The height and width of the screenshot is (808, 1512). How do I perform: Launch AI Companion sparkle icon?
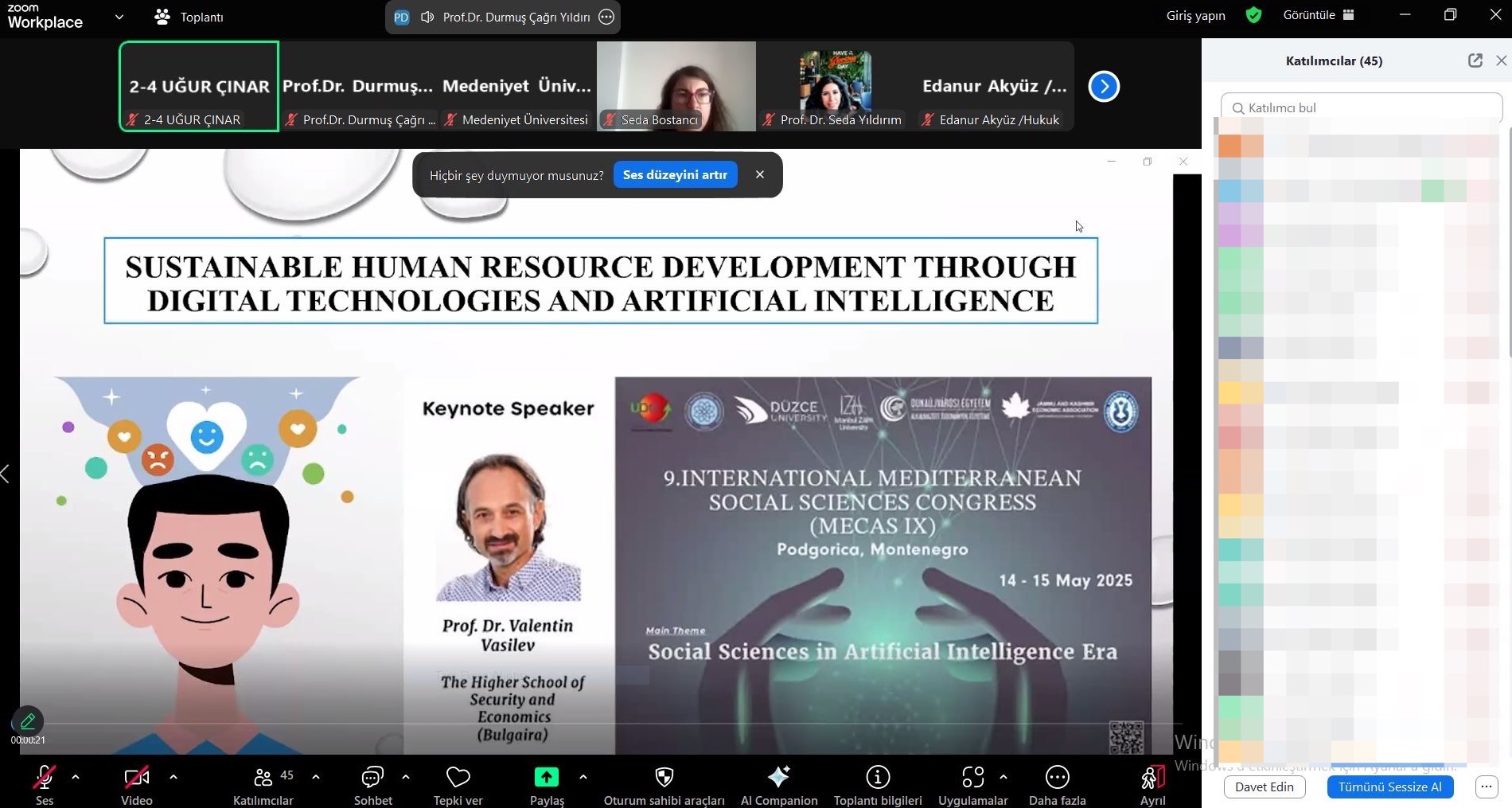click(779, 777)
